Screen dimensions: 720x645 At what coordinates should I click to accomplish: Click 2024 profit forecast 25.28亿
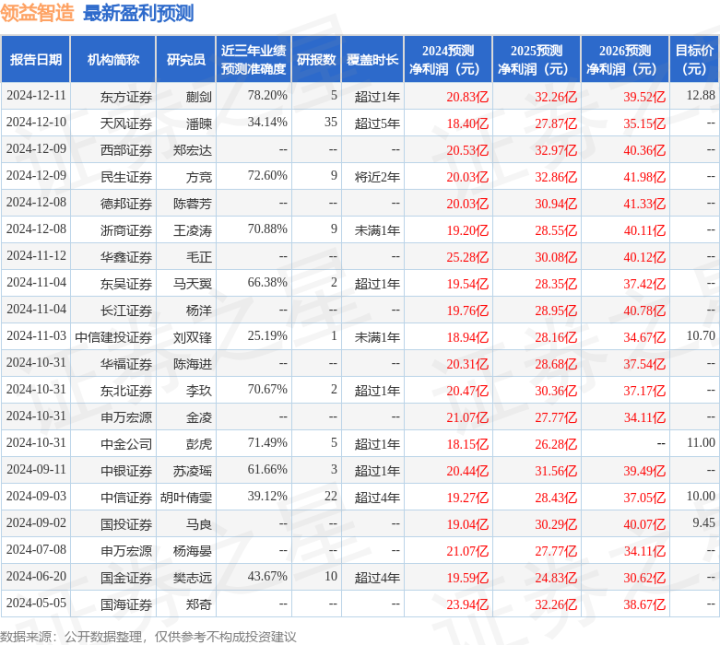point(467,257)
